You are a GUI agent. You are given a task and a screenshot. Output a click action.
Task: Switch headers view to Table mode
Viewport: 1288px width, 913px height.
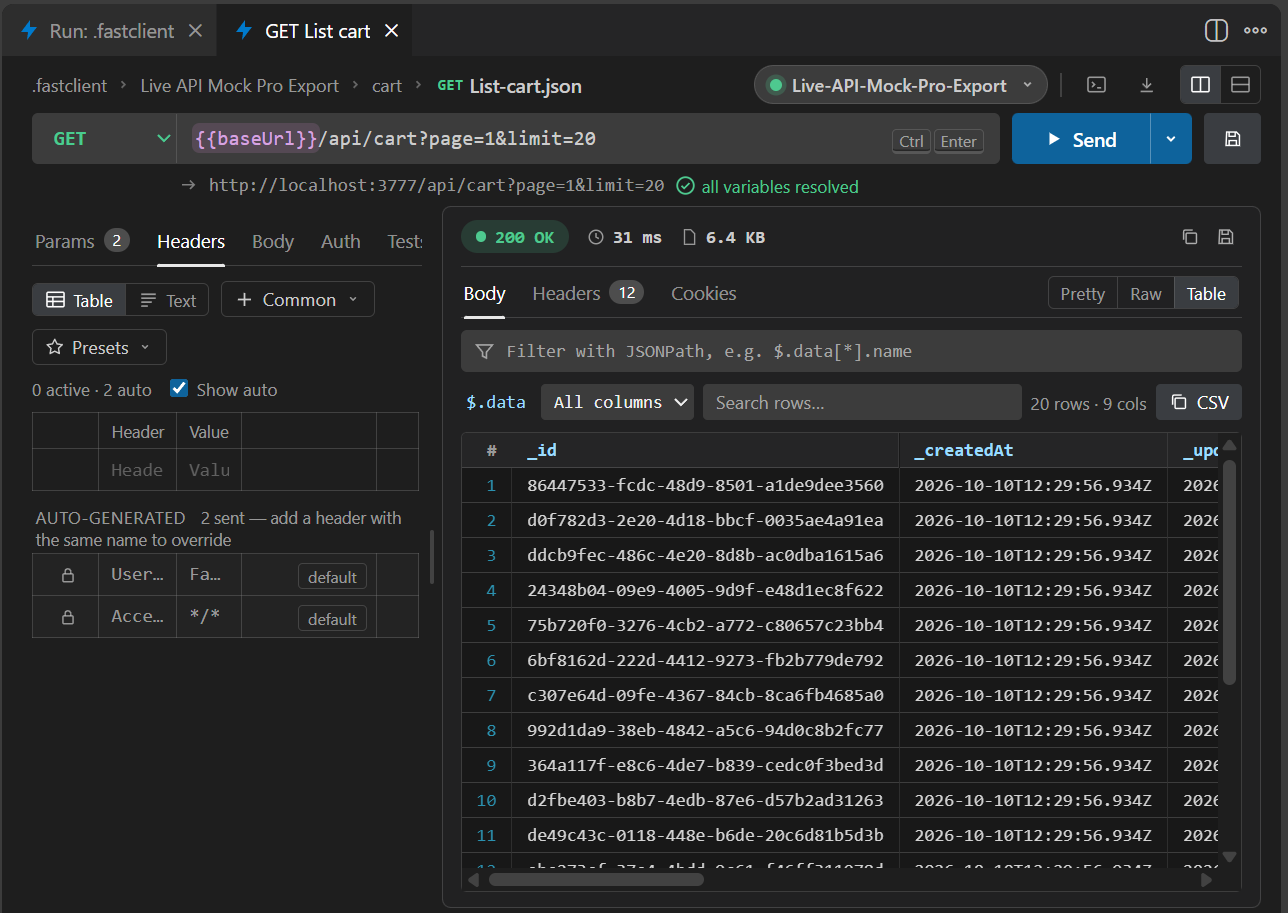[80, 300]
